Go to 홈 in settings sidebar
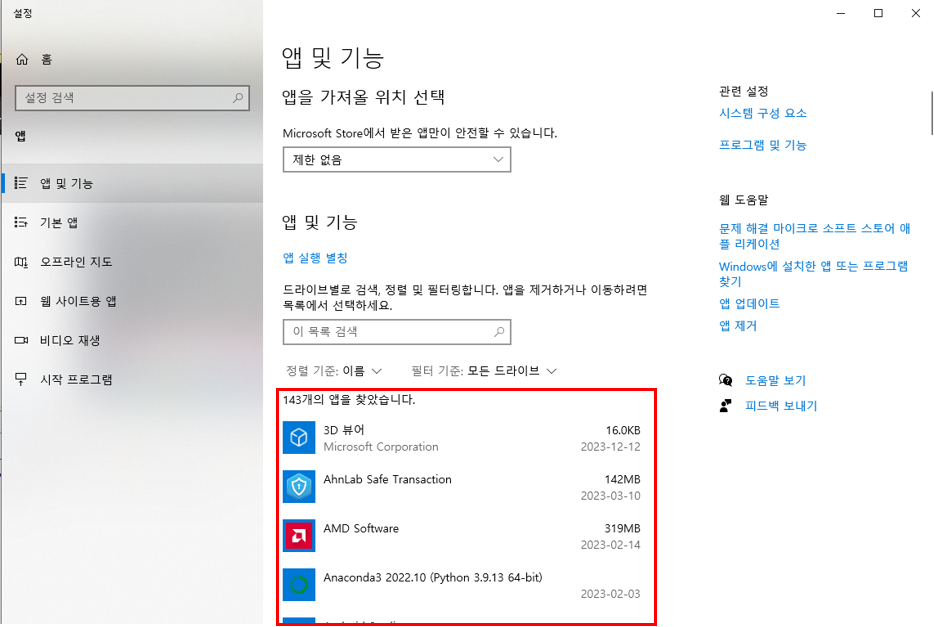Screen dimensions: 934x627 [x=132, y=60]
